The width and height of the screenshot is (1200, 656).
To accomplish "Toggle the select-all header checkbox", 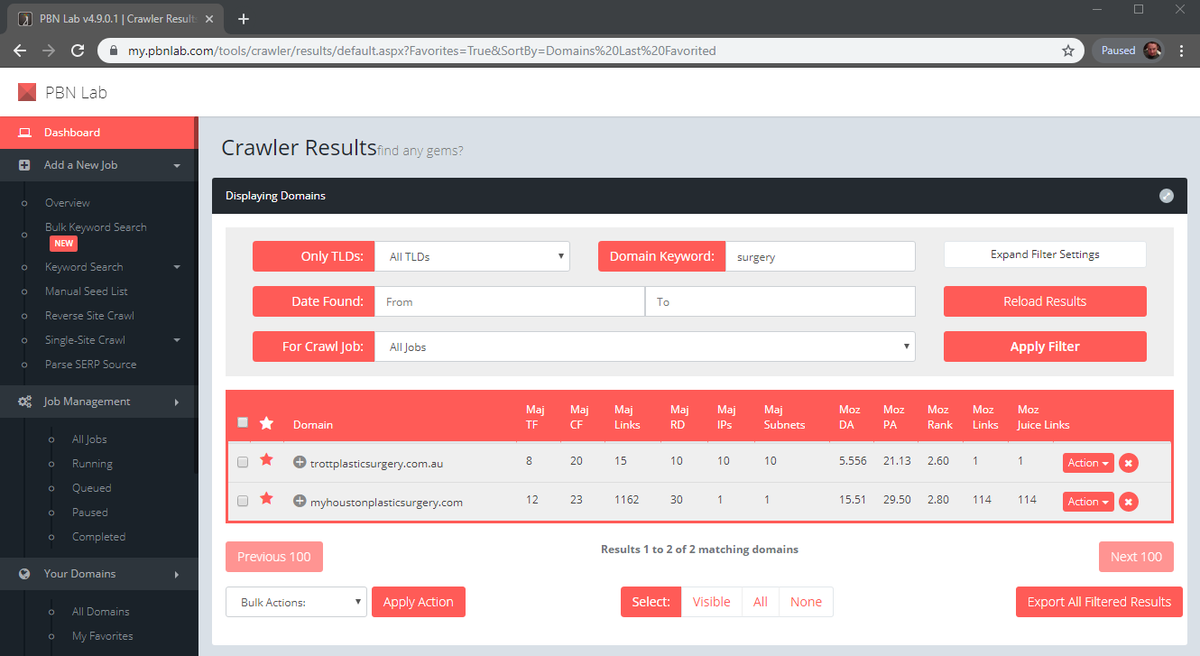I will coord(242,423).
